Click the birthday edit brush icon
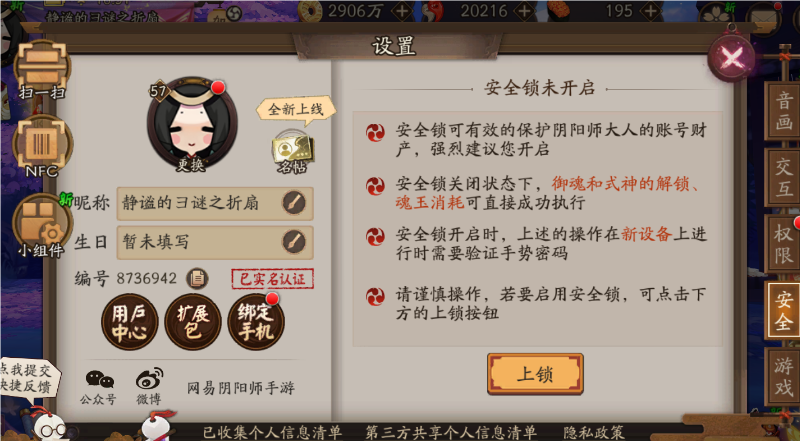800x441 pixels. point(294,242)
